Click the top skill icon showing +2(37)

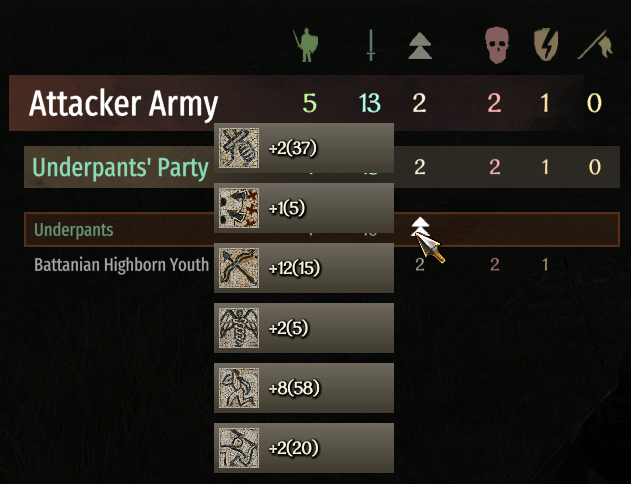(x=239, y=148)
